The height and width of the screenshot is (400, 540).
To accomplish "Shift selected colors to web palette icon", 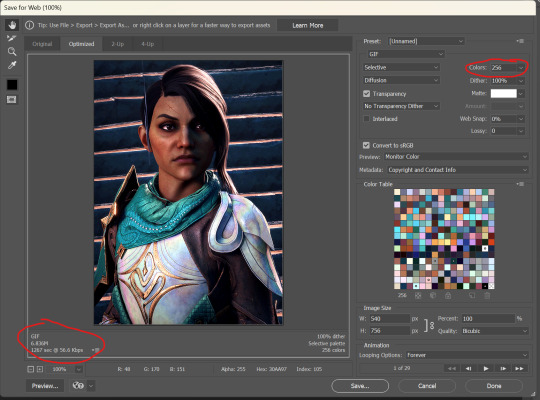I will (433, 296).
